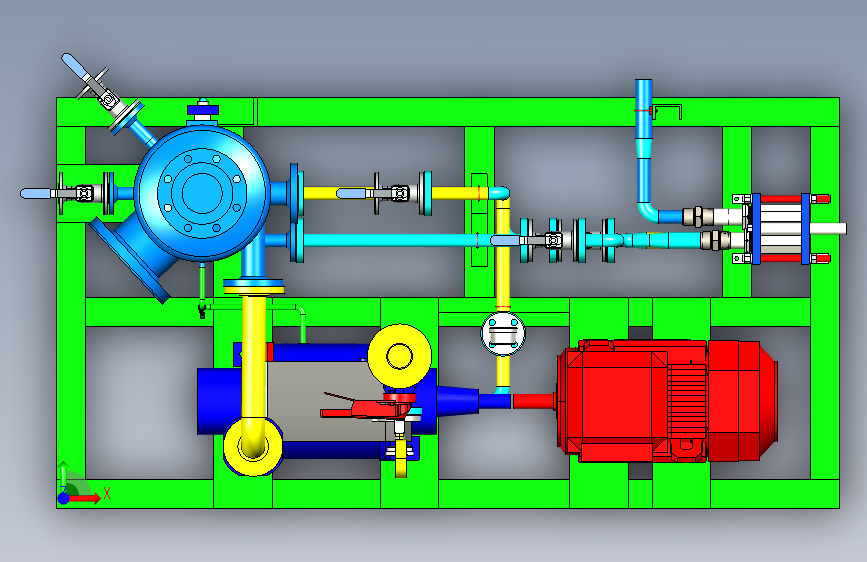Click the red X axis arrow of the triad

[86, 498]
